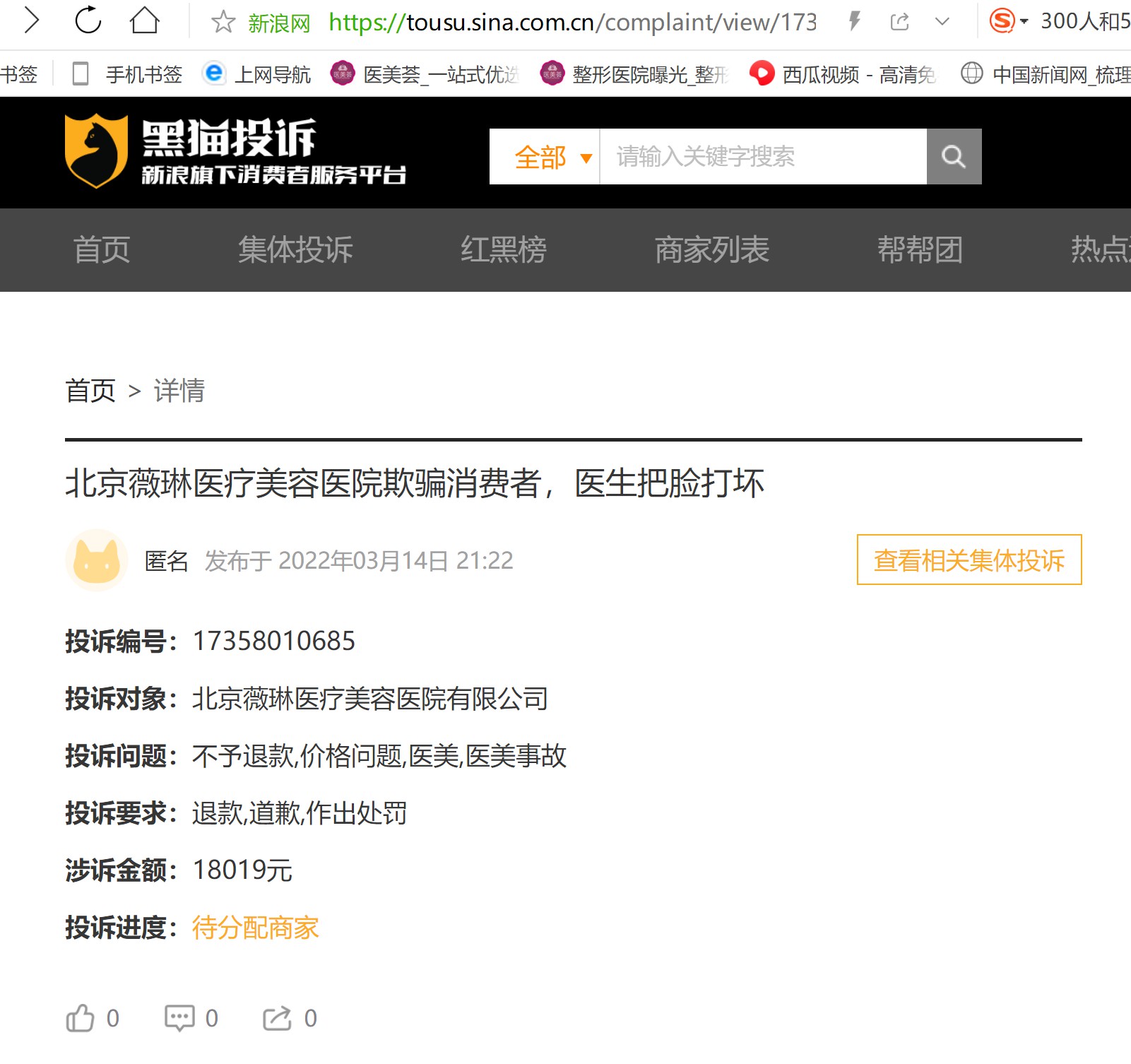
Task: Focus the keyword search input field
Action: 763,157
